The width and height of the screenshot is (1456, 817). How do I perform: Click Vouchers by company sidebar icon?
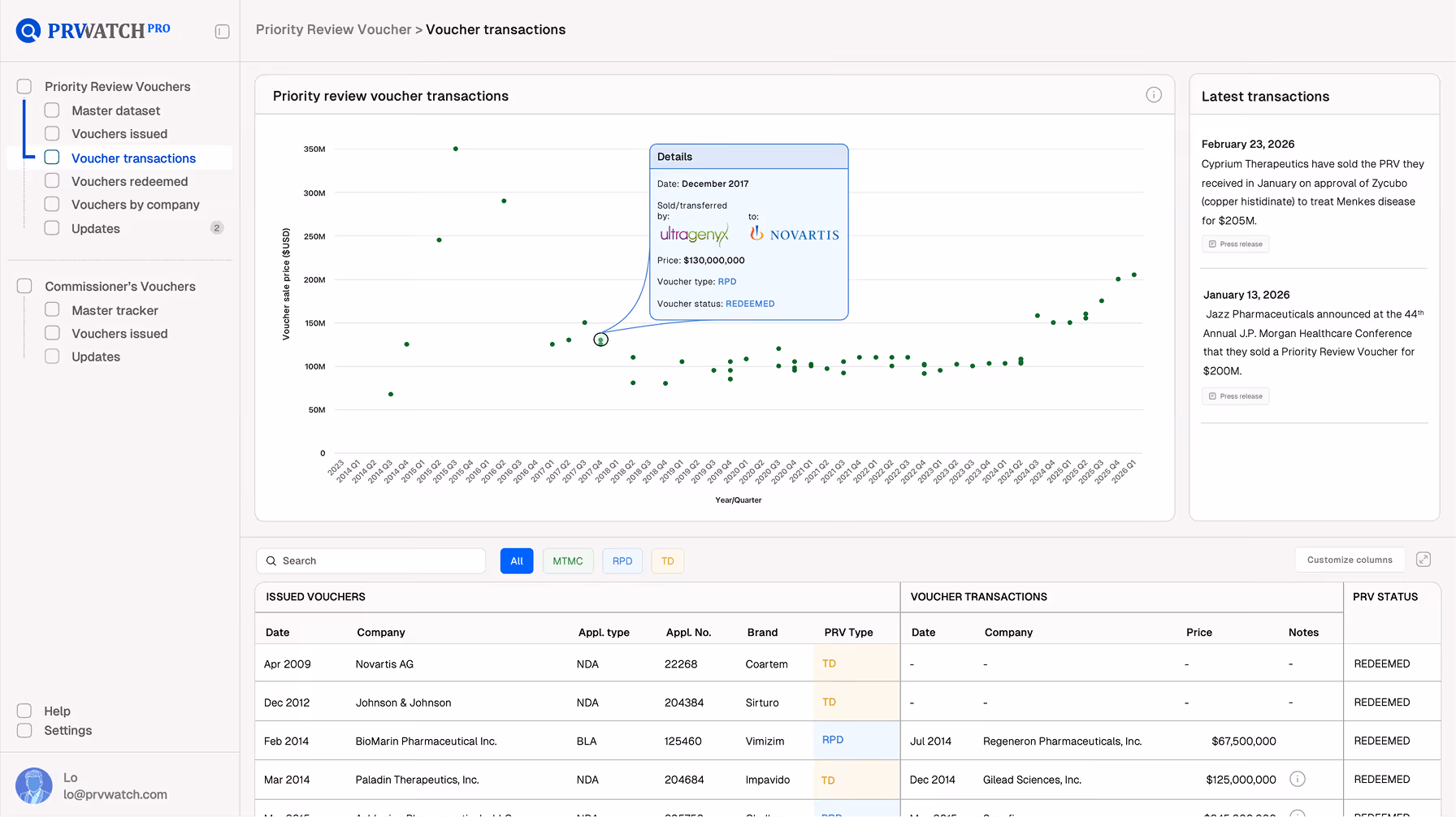(x=52, y=204)
